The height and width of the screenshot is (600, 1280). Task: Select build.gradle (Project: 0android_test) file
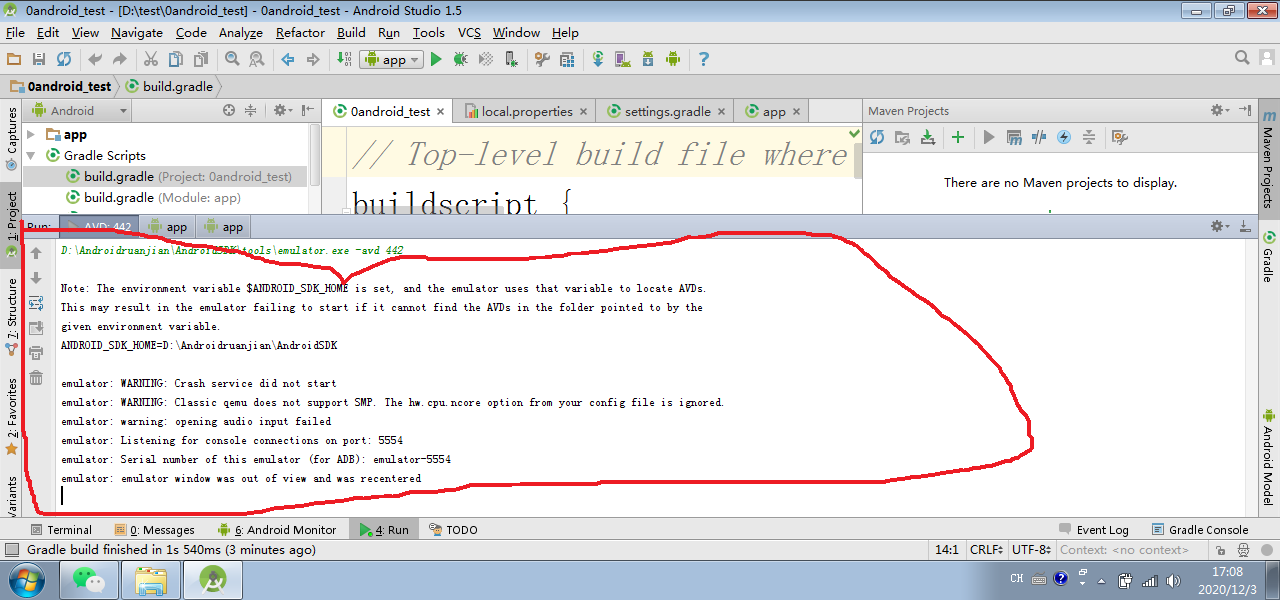point(179,177)
